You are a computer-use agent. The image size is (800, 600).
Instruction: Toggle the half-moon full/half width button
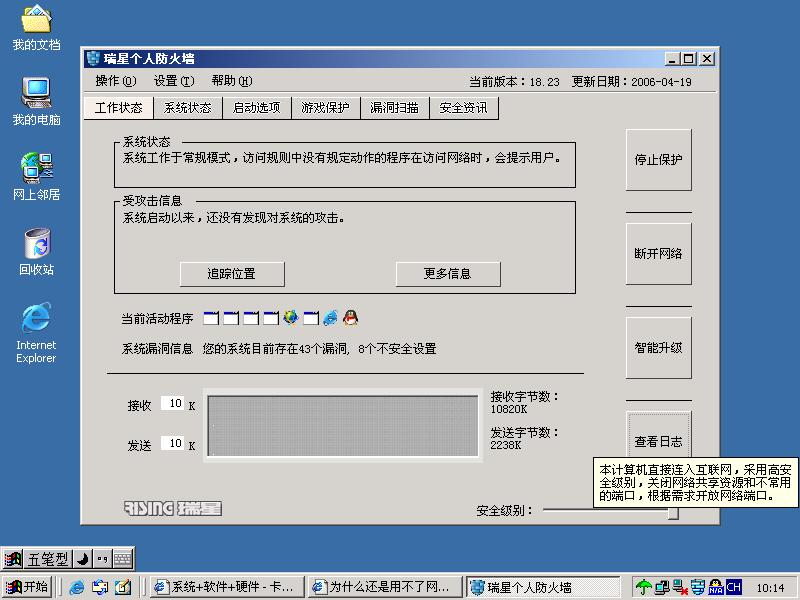82,559
